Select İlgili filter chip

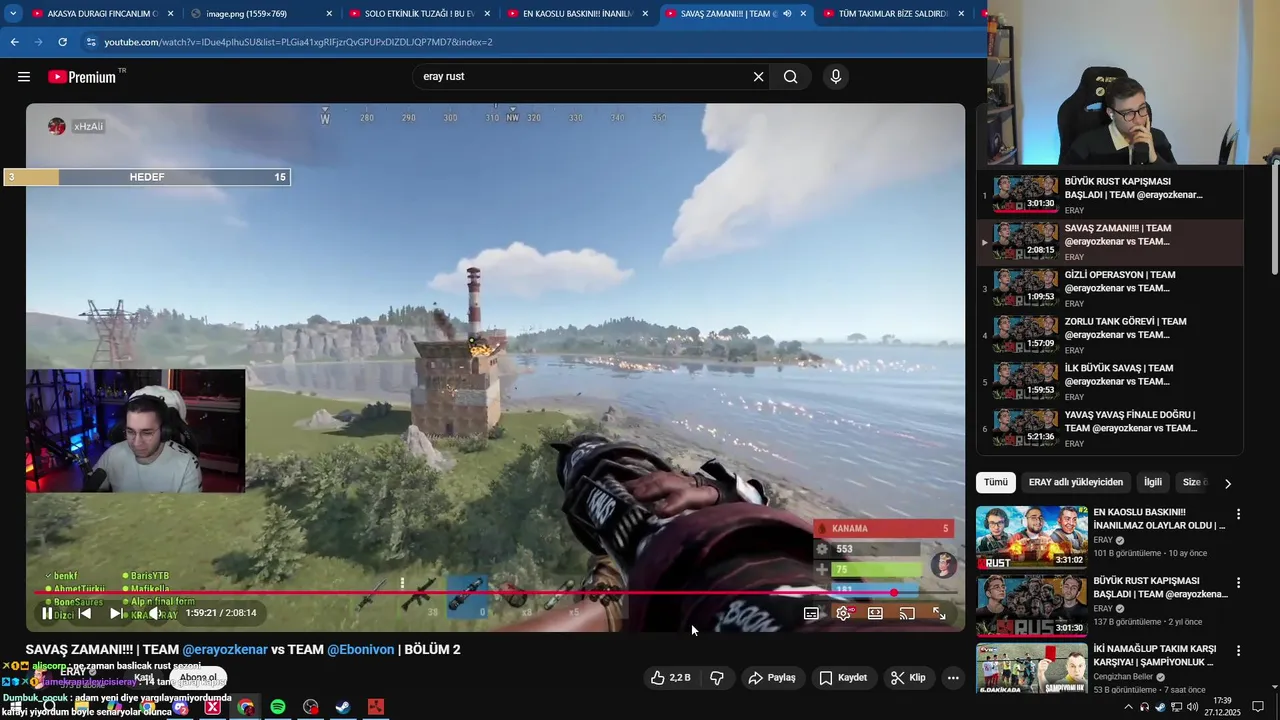click(x=1153, y=482)
